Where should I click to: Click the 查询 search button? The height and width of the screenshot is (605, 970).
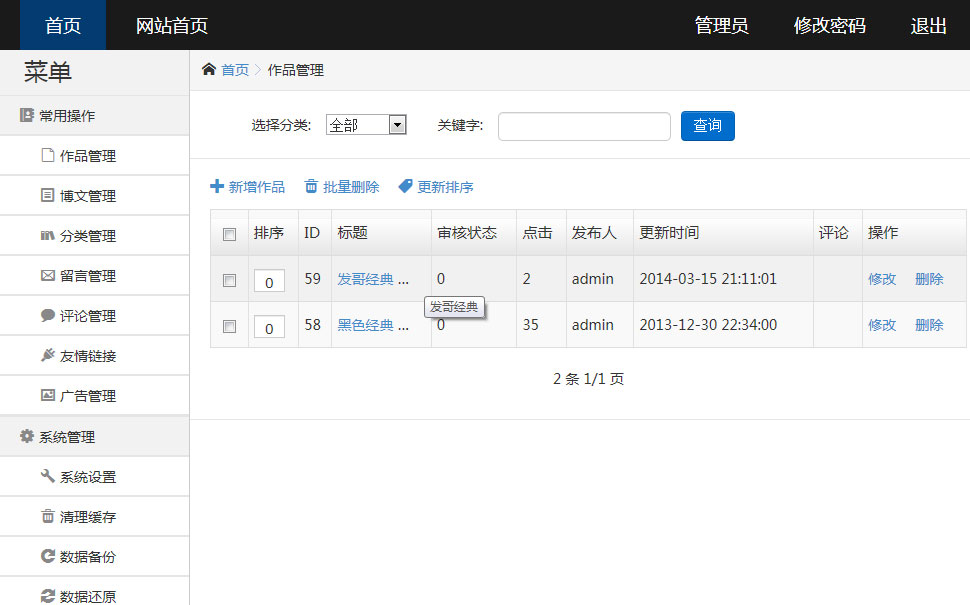[708, 126]
